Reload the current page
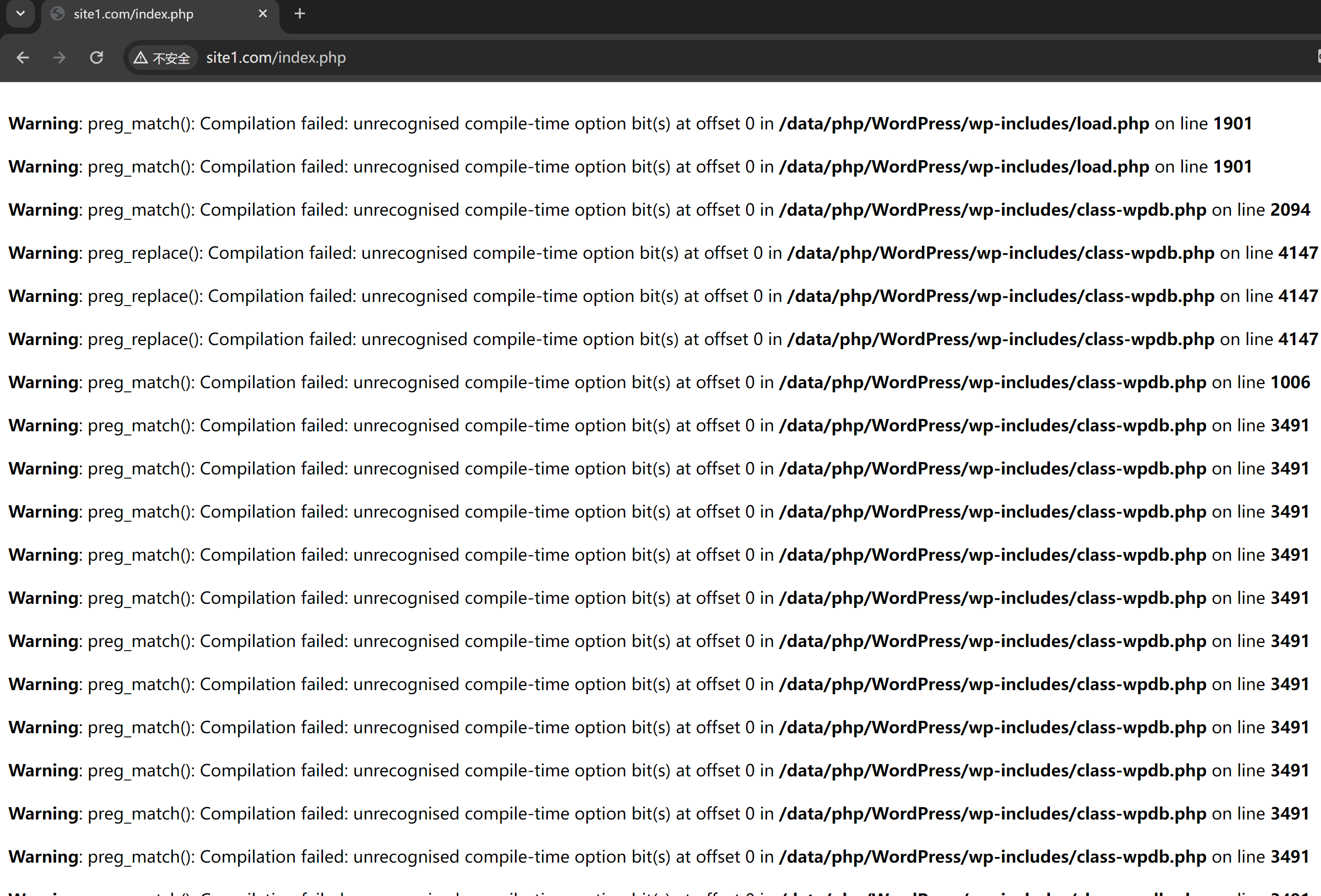The height and width of the screenshot is (896, 1321). tap(97, 58)
